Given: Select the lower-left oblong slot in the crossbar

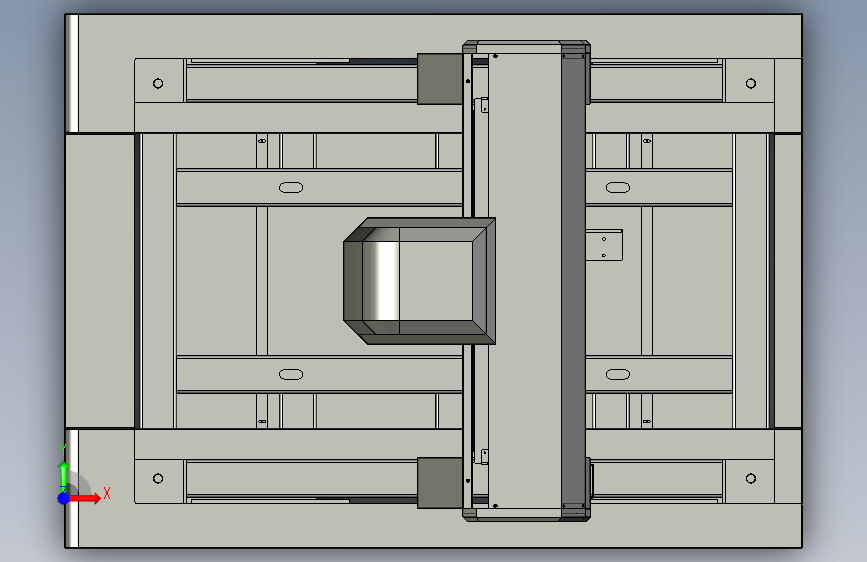Looking at the screenshot, I should [291, 374].
